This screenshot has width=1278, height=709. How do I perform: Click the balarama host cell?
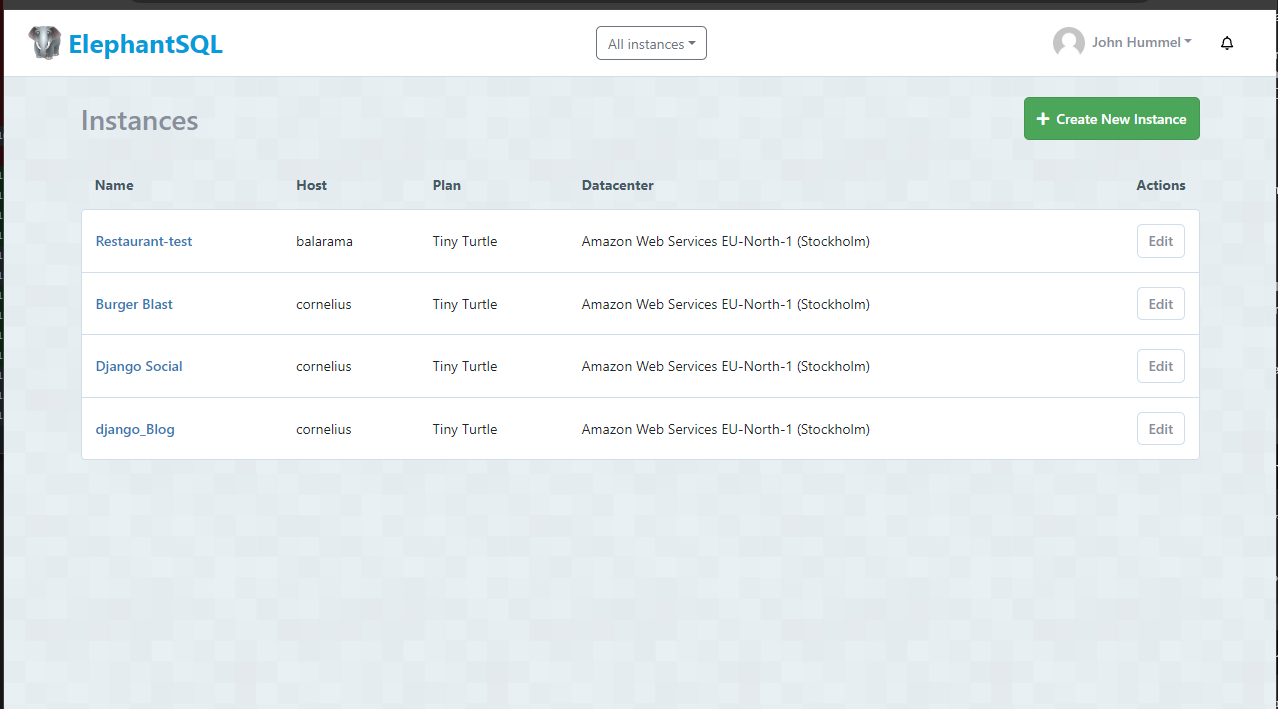324,241
